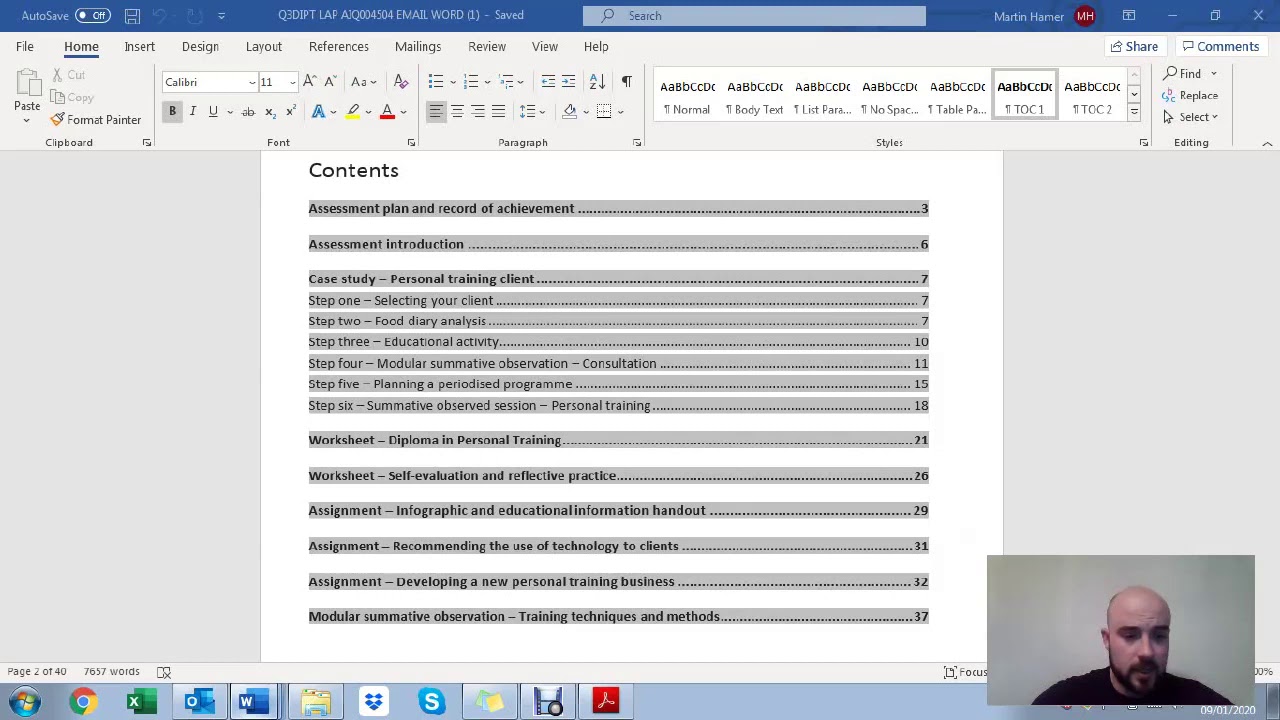Check proofing errors icon in status bar
Screen dimensions: 1280x720
tap(164, 672)
